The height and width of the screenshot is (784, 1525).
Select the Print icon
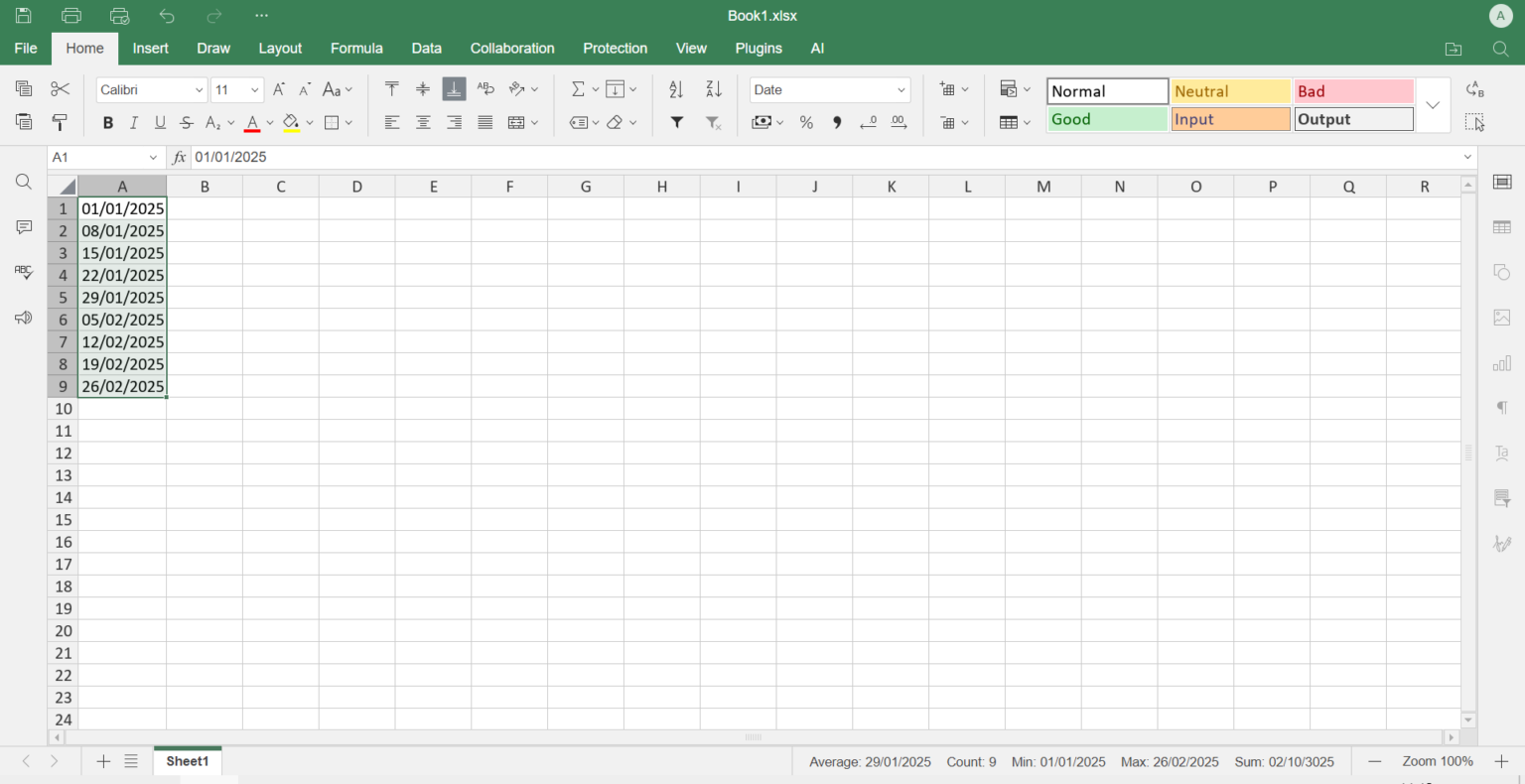(x=70, y=15)
